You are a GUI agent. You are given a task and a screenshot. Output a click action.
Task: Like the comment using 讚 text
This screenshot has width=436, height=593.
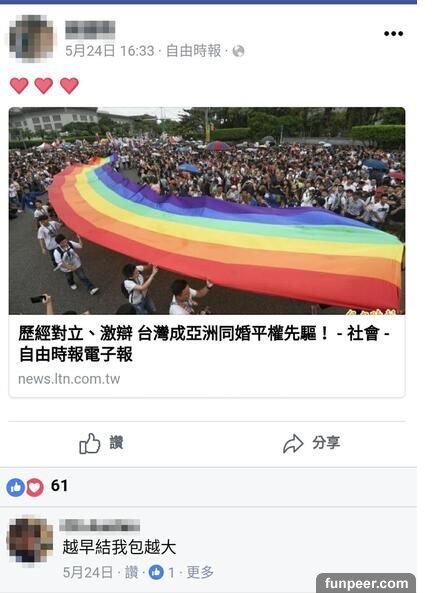point(131,572)
